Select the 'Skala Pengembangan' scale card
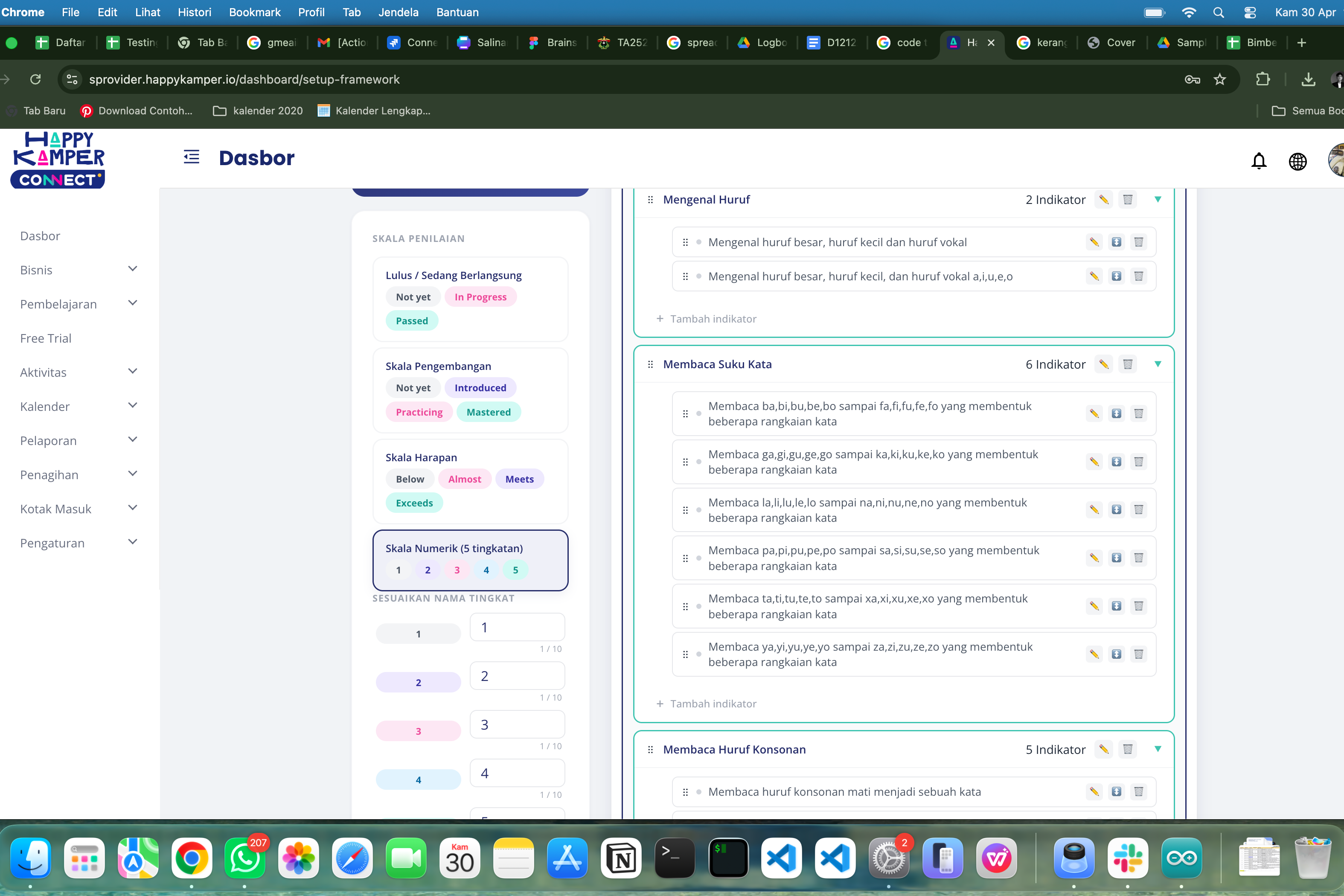Viewport: 1344px width, 896px height. 470,390
